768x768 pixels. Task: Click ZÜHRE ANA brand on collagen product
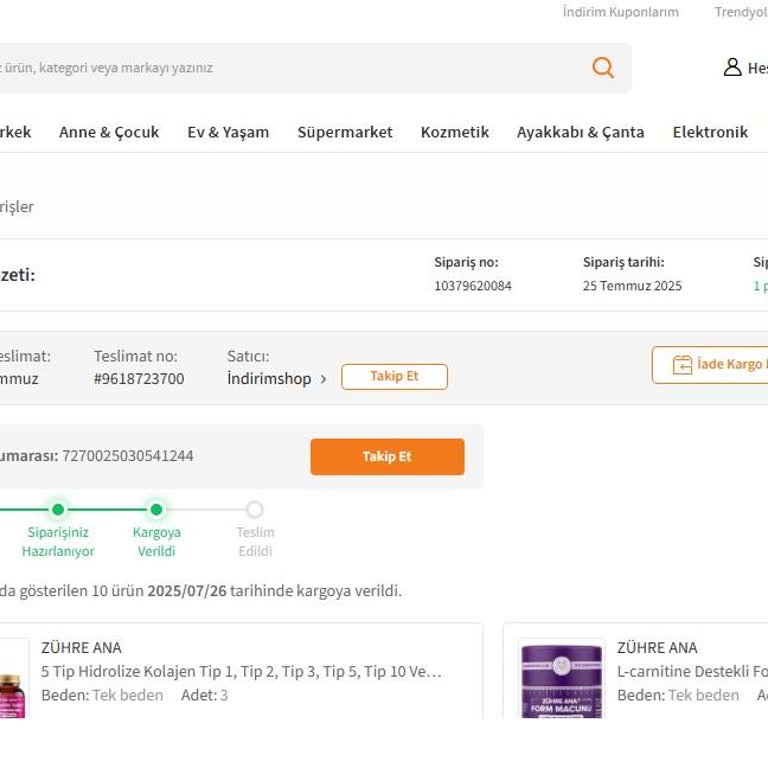pos(81,648)
